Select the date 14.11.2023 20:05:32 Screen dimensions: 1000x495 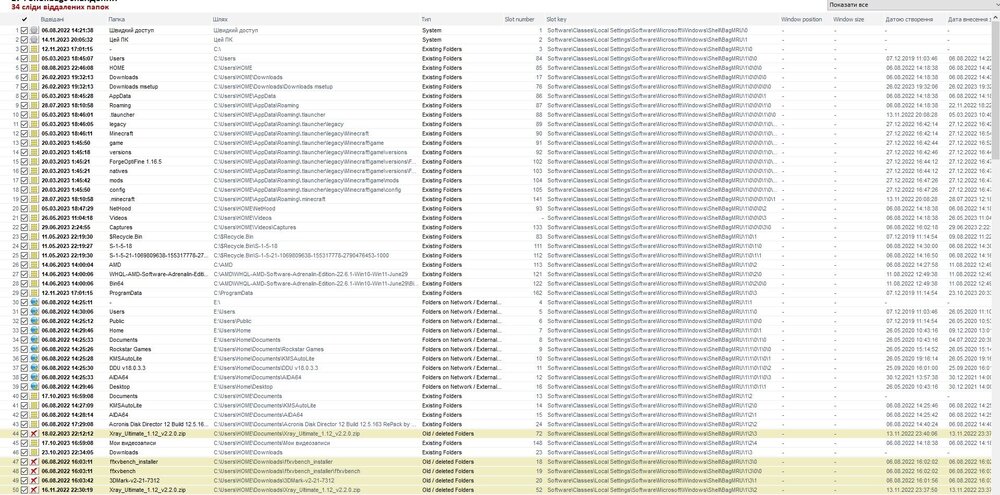pos(68,40)
